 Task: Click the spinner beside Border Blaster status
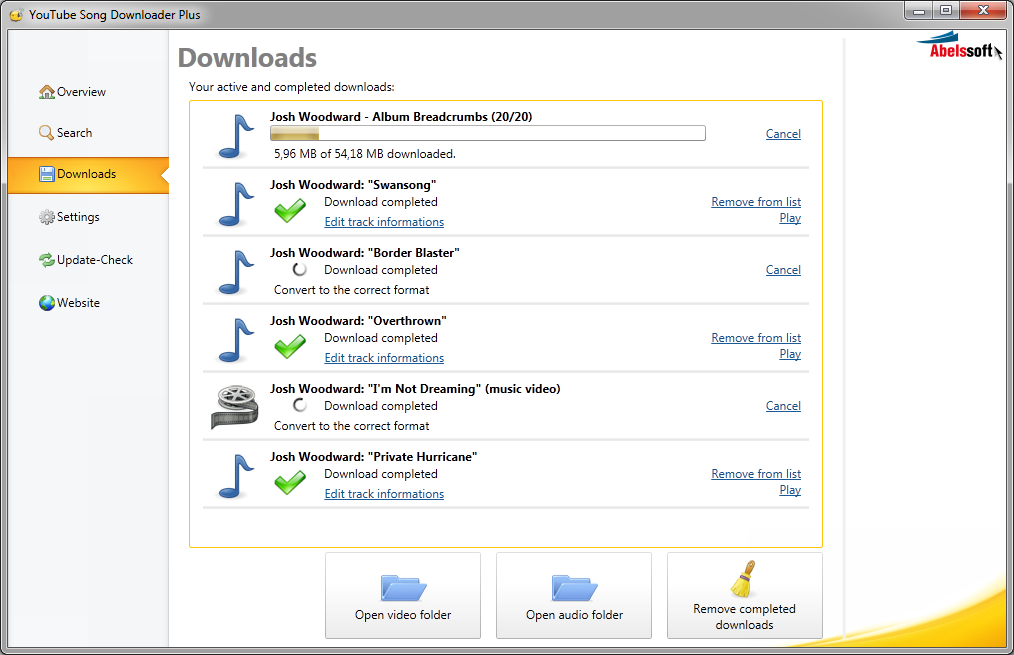(x=299, y=270)
